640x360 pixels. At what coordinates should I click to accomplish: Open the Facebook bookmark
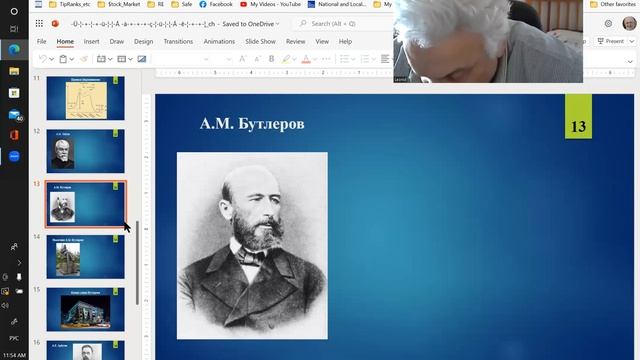pos(216,4)
